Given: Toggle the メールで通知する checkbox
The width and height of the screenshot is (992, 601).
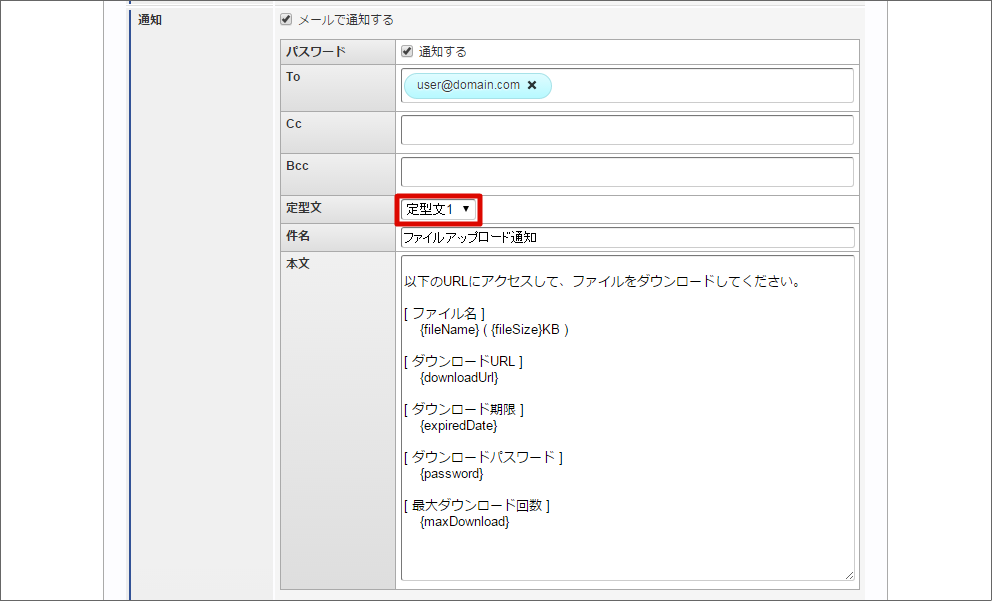Looking at the screenshot, I should pyautogui.click(x=286, y=20).
